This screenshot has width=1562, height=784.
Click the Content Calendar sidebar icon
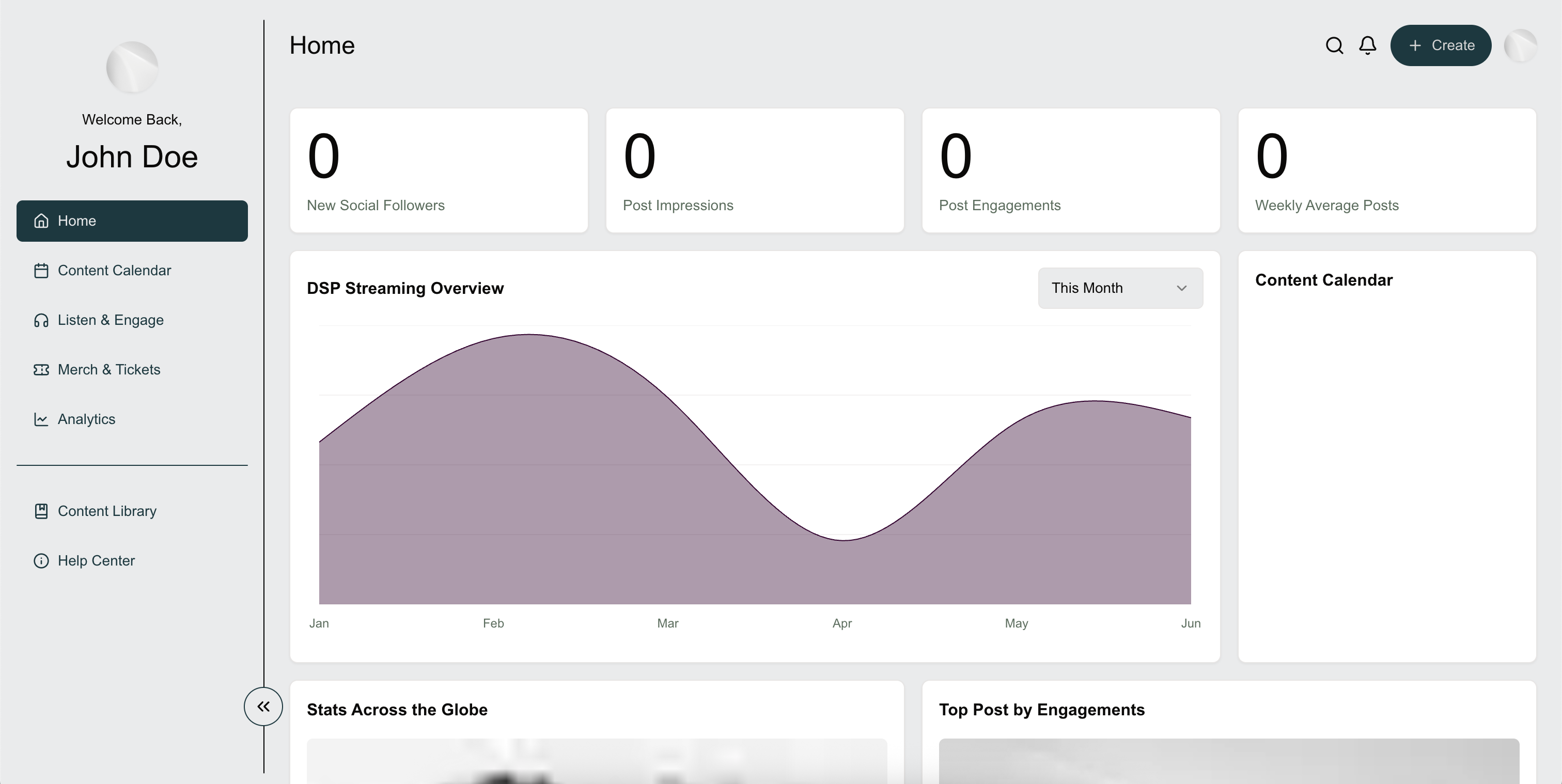tap(41, 271)
